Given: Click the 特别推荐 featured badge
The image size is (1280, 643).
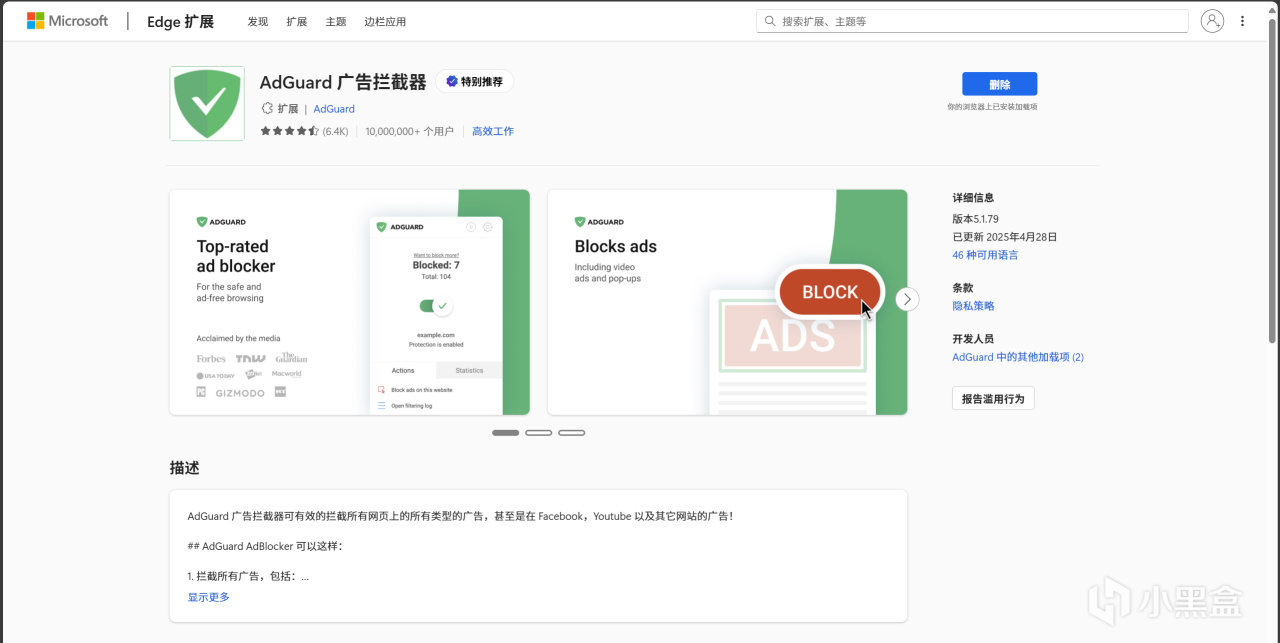Looking at the screenshot, I should pyautogui.click(x=475, y=82).
